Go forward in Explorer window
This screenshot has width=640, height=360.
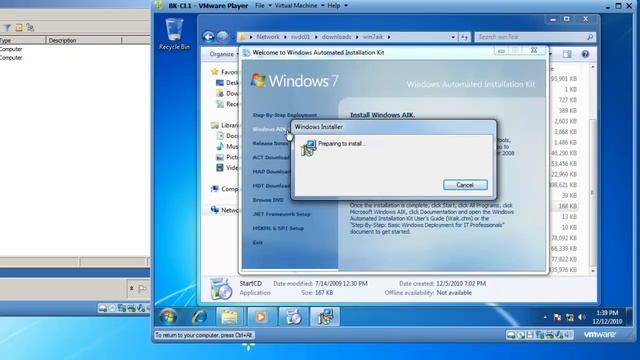click(x=223, y=37)
